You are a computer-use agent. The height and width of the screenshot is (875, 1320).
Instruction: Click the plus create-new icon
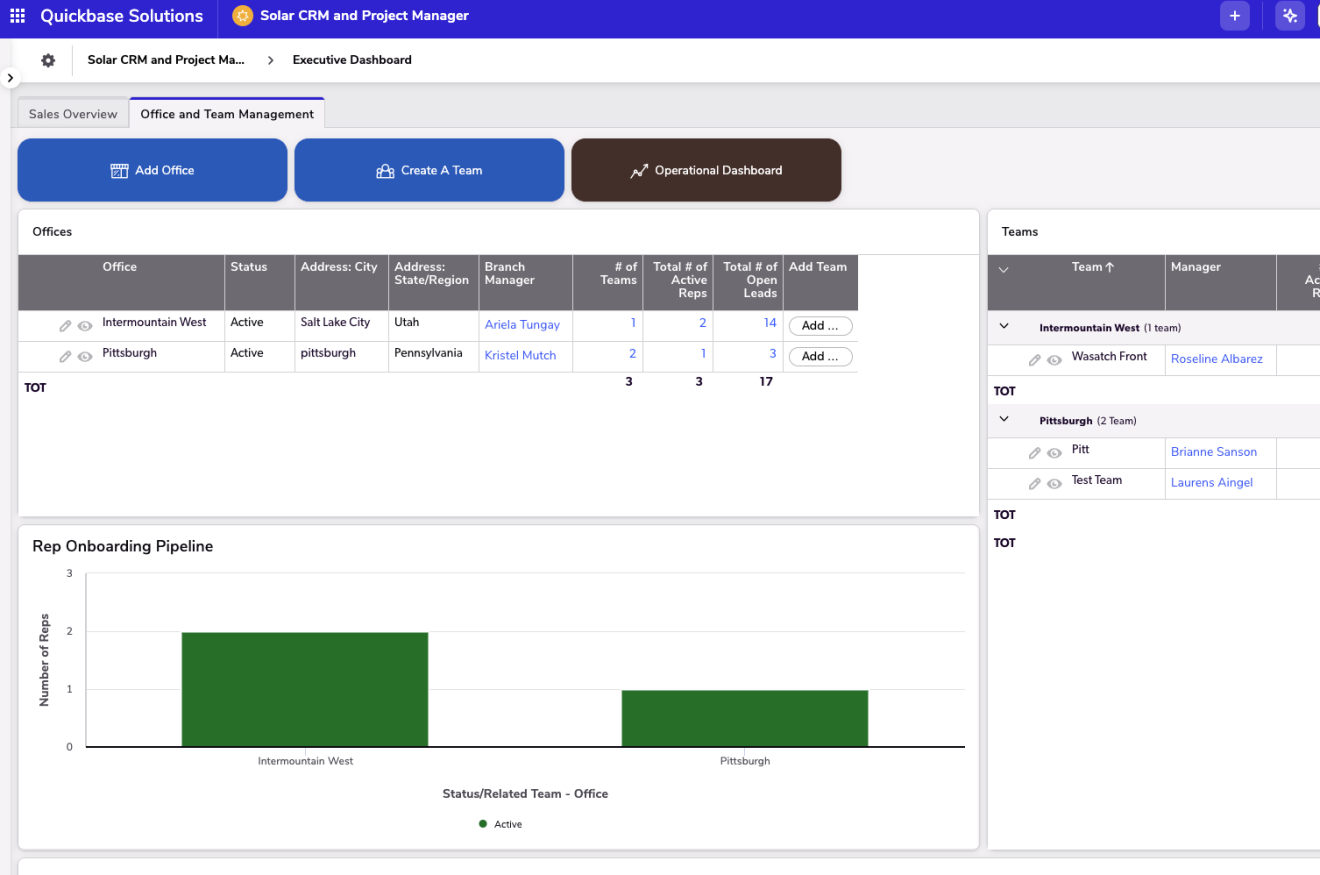1234,16
